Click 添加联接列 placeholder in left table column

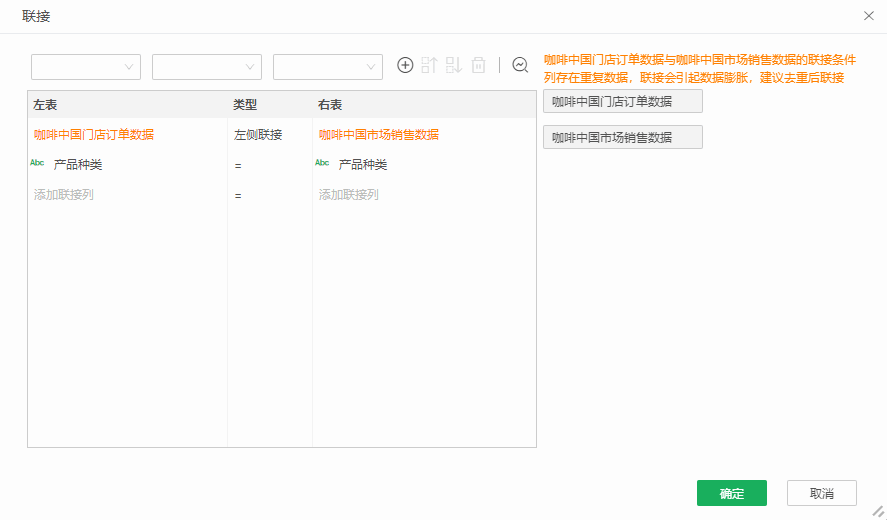tap(64, 195)
